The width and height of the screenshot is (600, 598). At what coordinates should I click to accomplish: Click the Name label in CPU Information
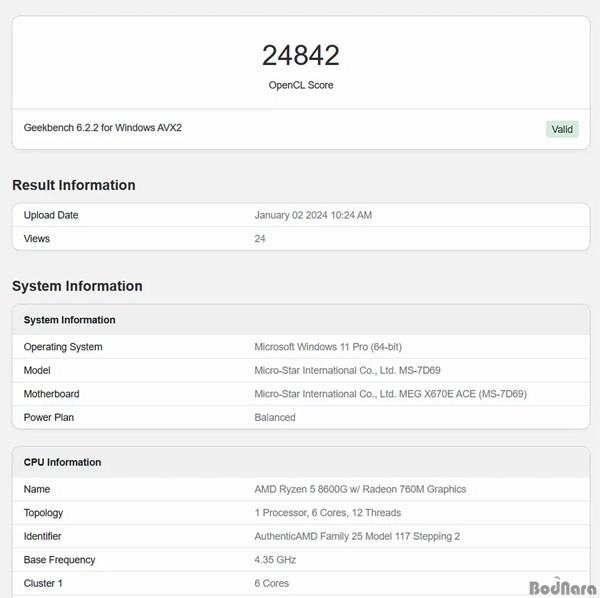(37, 489)
